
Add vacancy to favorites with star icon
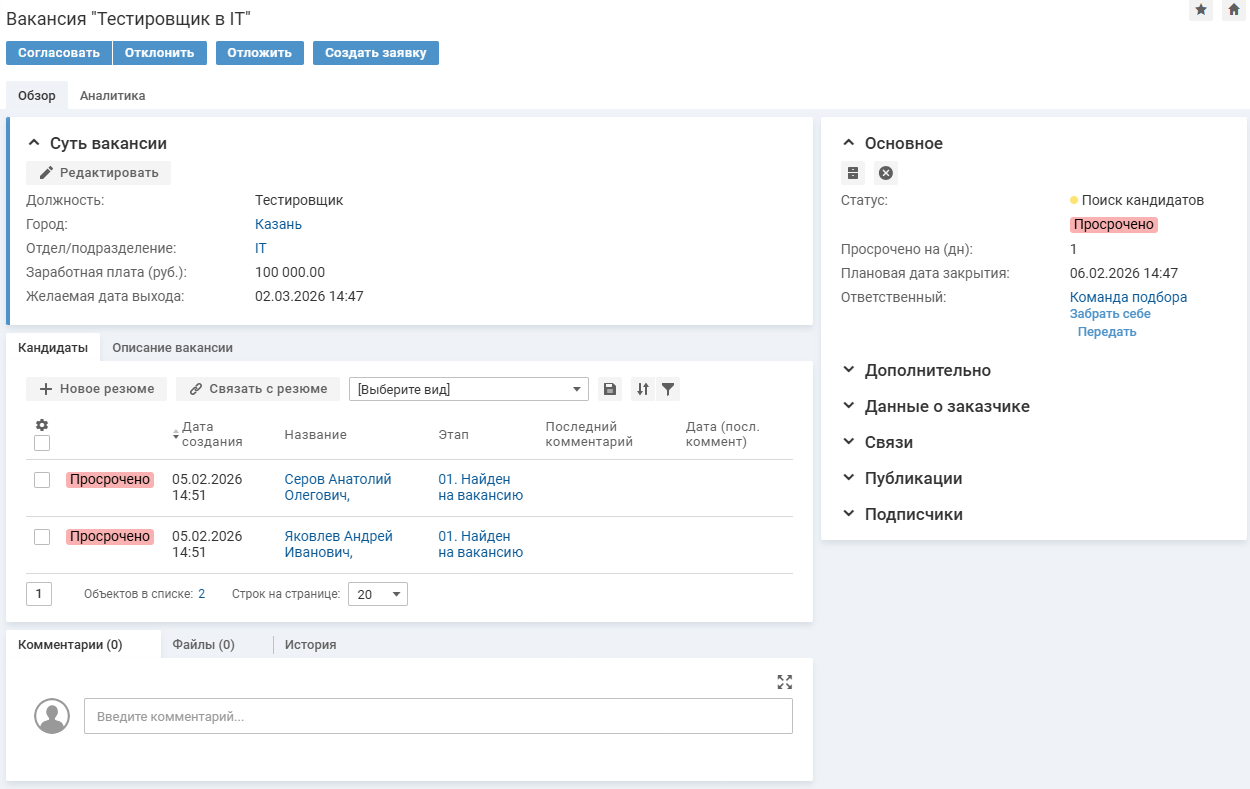click(x=1201, y=10)
